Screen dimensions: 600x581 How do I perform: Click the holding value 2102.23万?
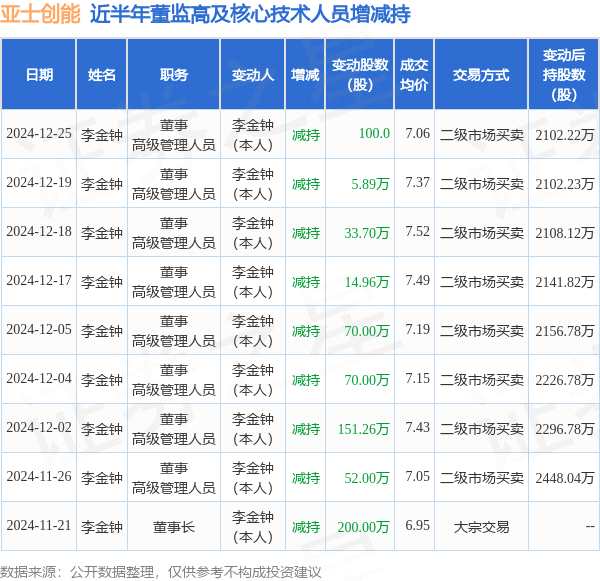click(564, 184)
